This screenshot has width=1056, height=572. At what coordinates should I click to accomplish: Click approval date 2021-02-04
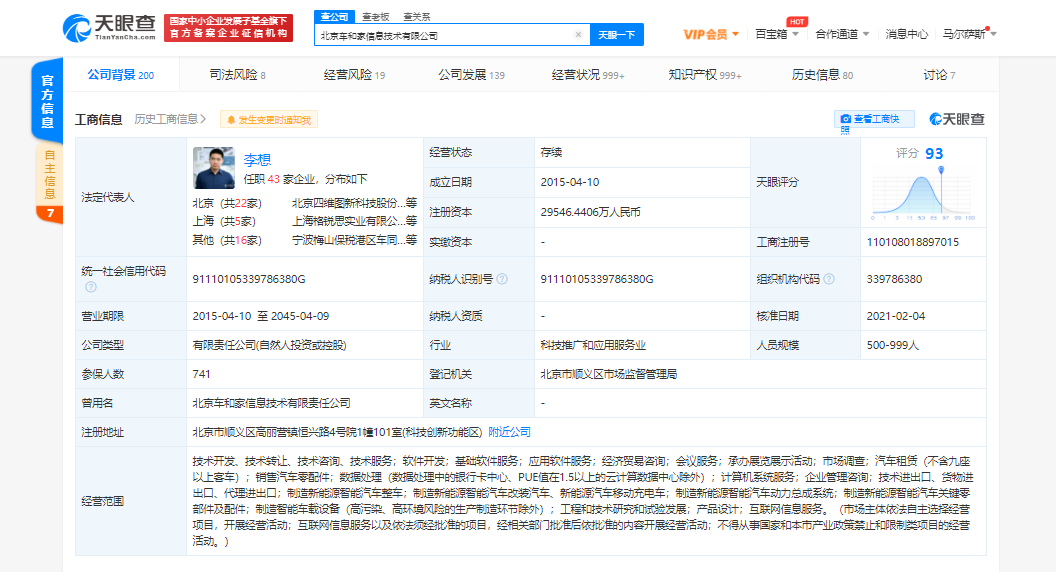coord(896,316)
